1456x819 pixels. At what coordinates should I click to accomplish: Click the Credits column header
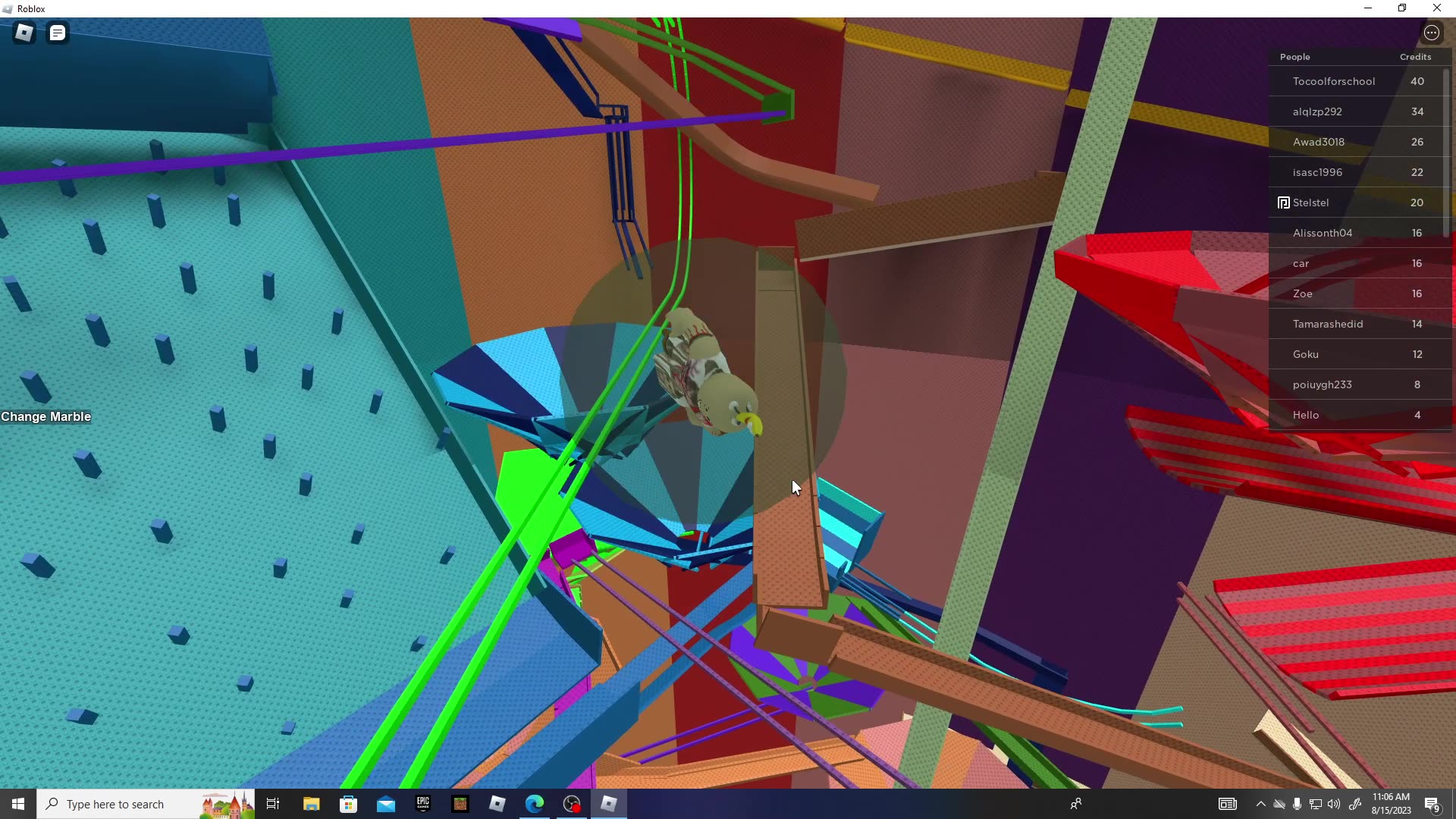click(1415, 57)
